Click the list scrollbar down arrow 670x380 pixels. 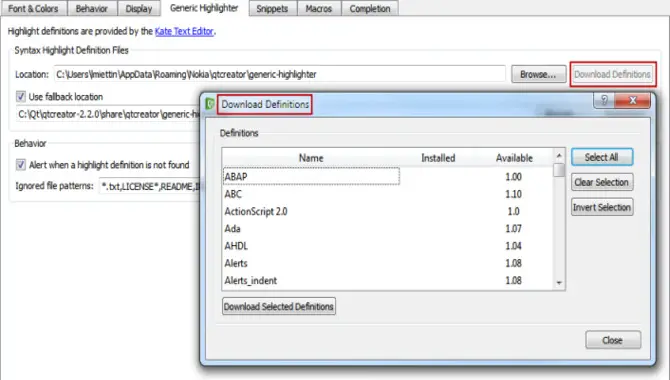pos(559,283)
